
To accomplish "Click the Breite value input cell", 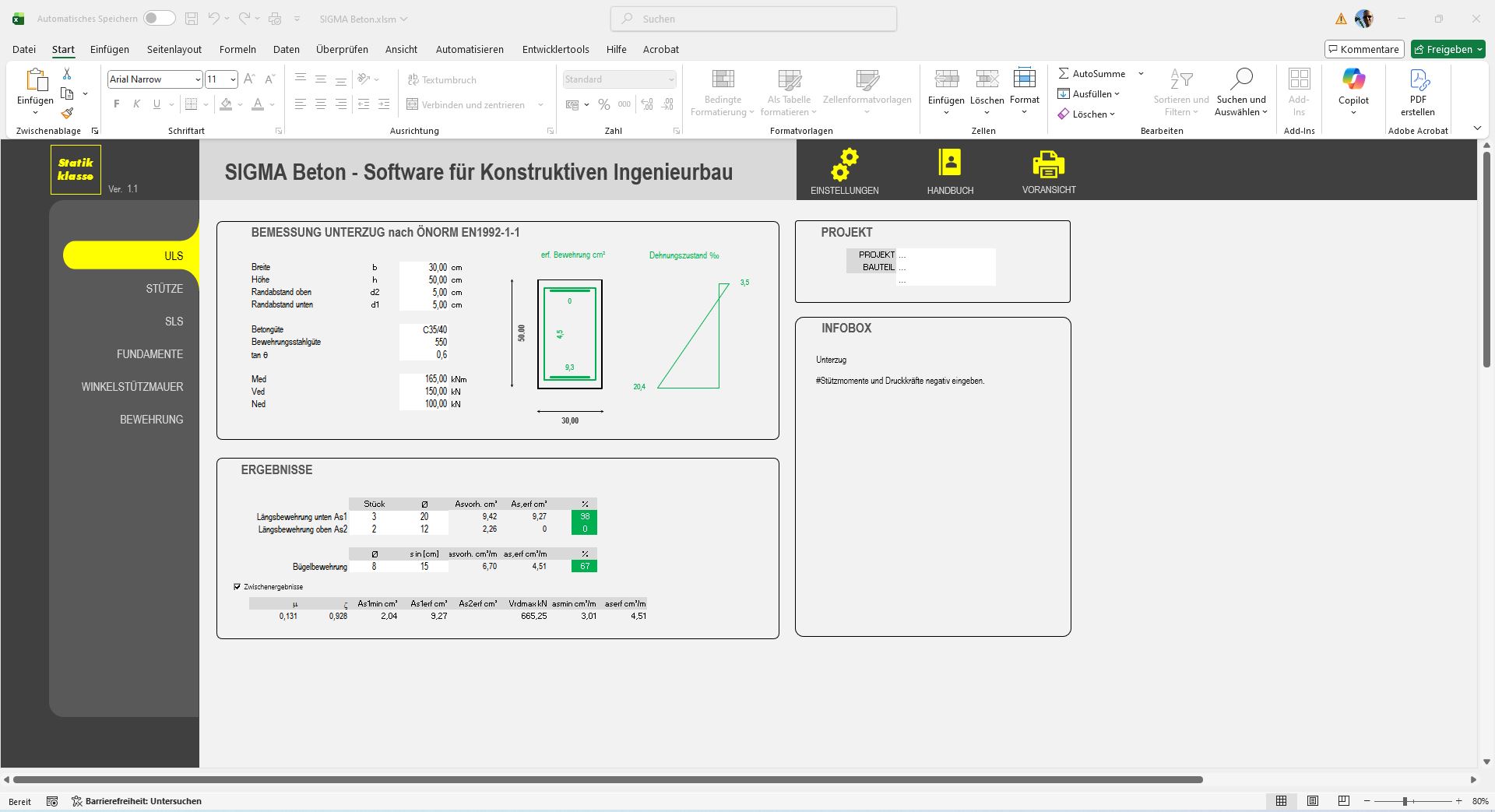I will pos(424,267).
